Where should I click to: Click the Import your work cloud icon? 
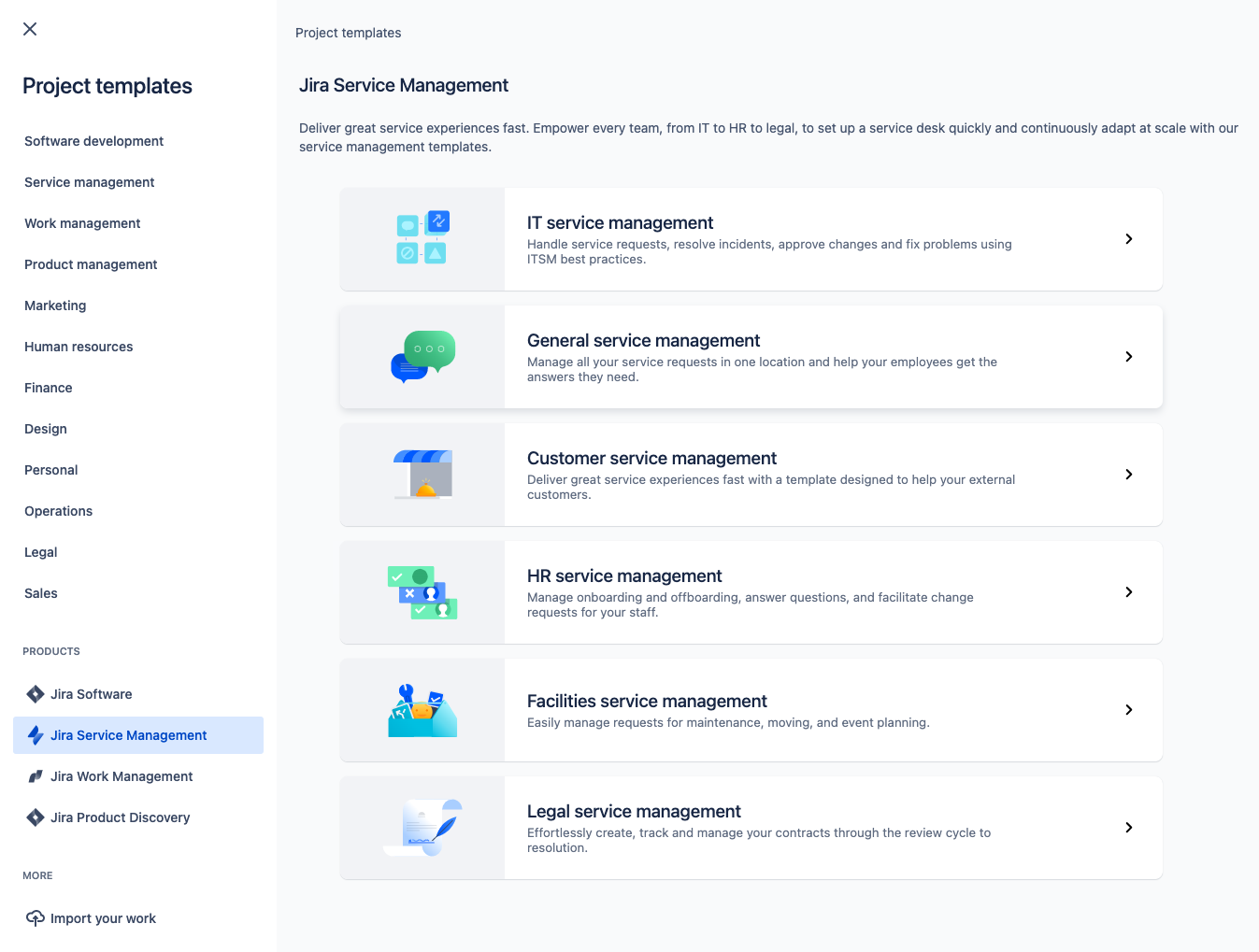[x=35, y=917]
